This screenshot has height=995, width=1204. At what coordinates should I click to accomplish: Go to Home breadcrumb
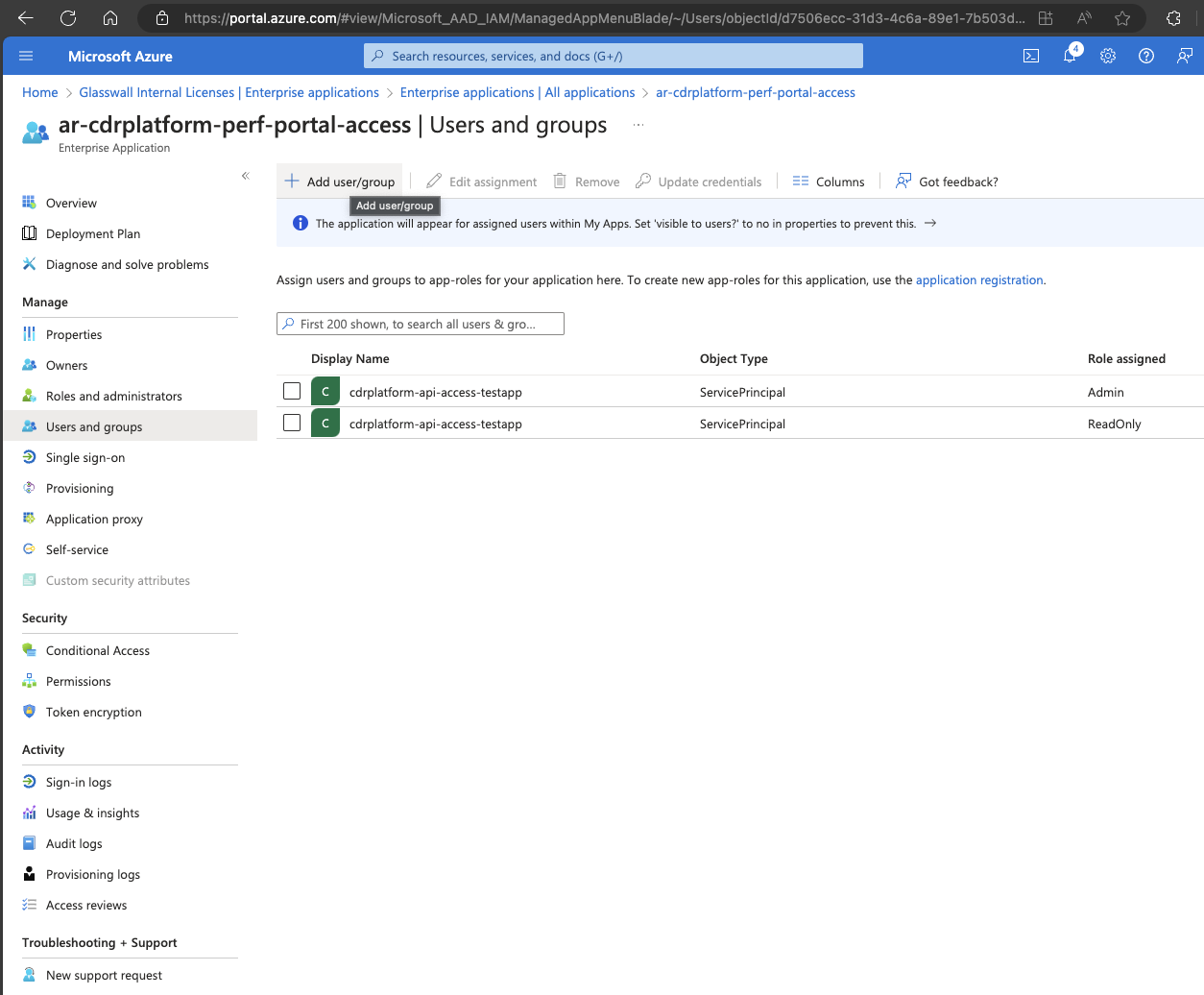pyautogui.click(x=40, y=92)
